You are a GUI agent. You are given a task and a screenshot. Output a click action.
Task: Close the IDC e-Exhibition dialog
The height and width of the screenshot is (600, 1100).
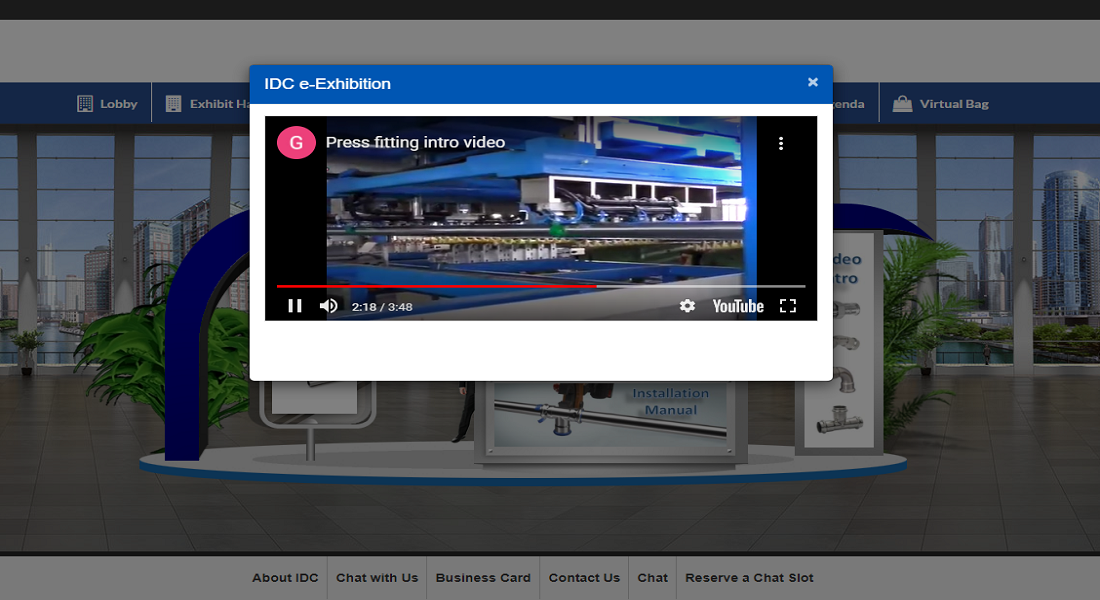pos(812,82)
